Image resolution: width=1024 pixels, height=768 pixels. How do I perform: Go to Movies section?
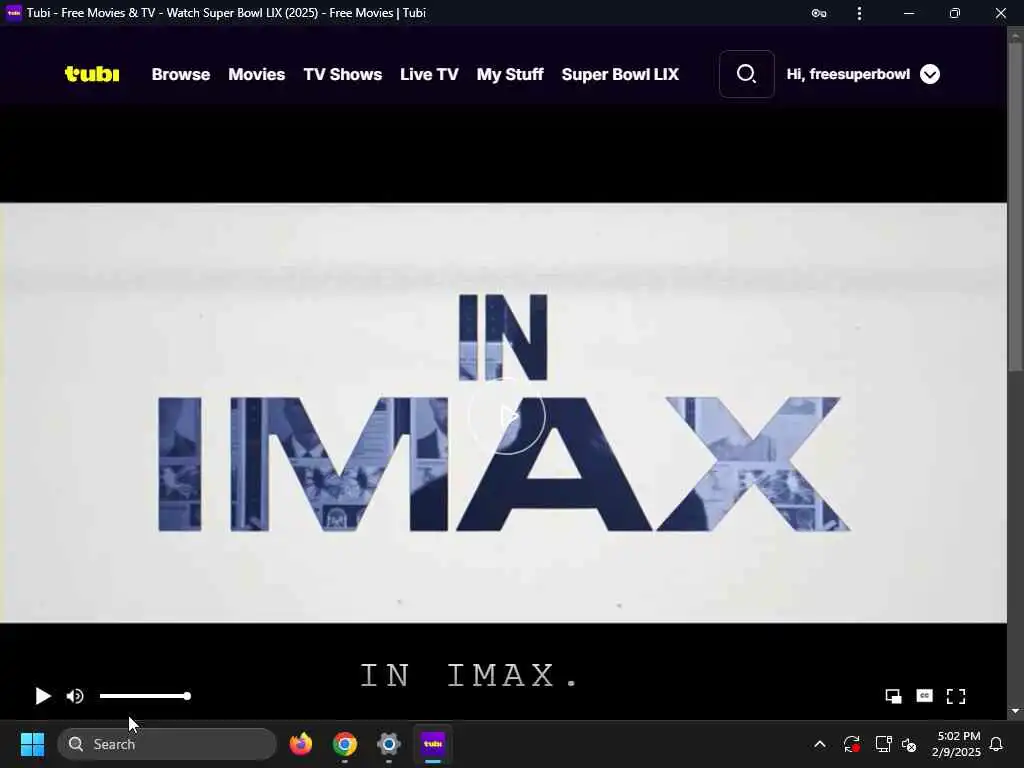(x=257, y=74)
